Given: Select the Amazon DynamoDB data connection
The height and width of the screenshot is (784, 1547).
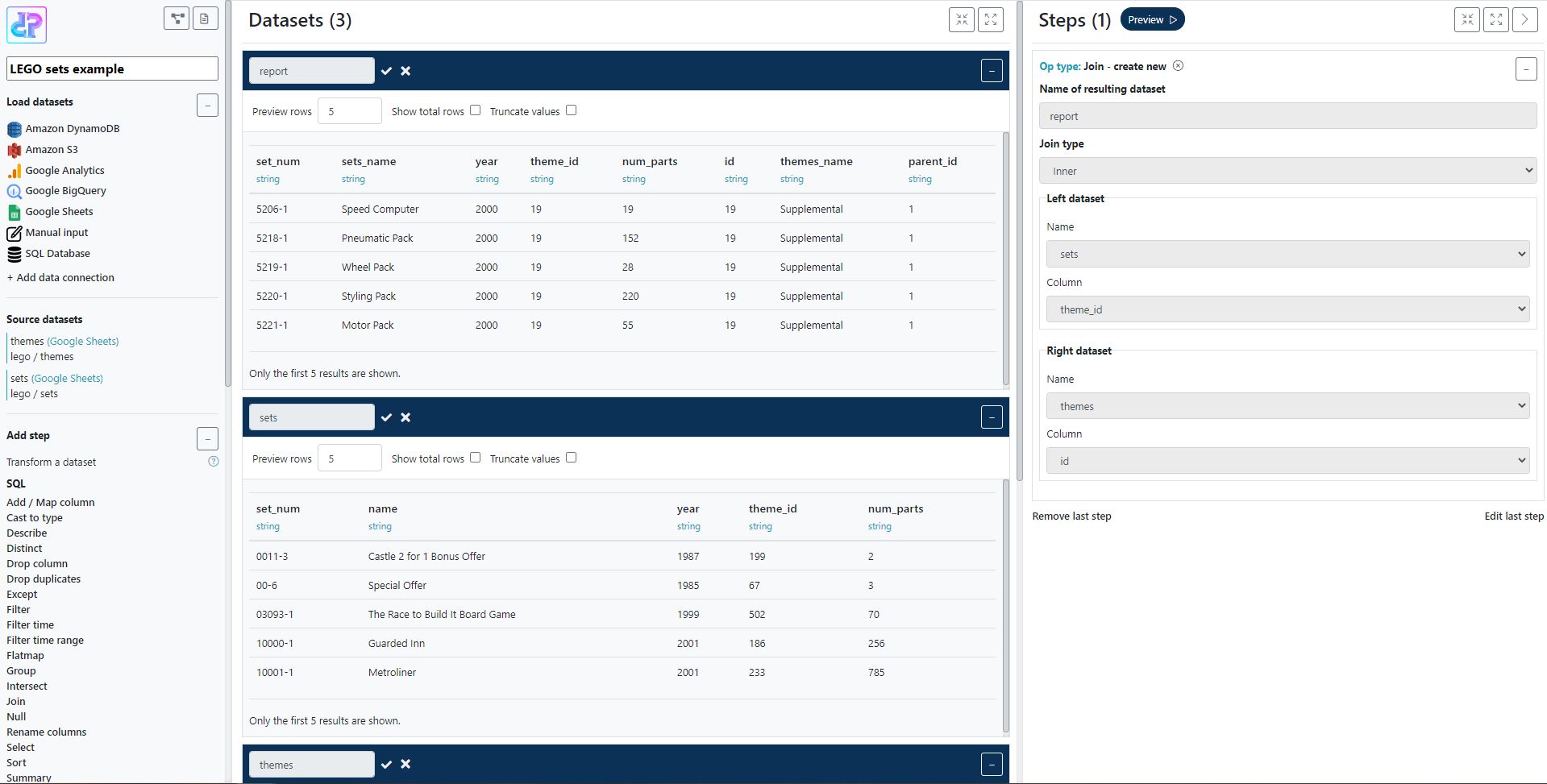Looking at the screenshot, I should coord(73,128).
